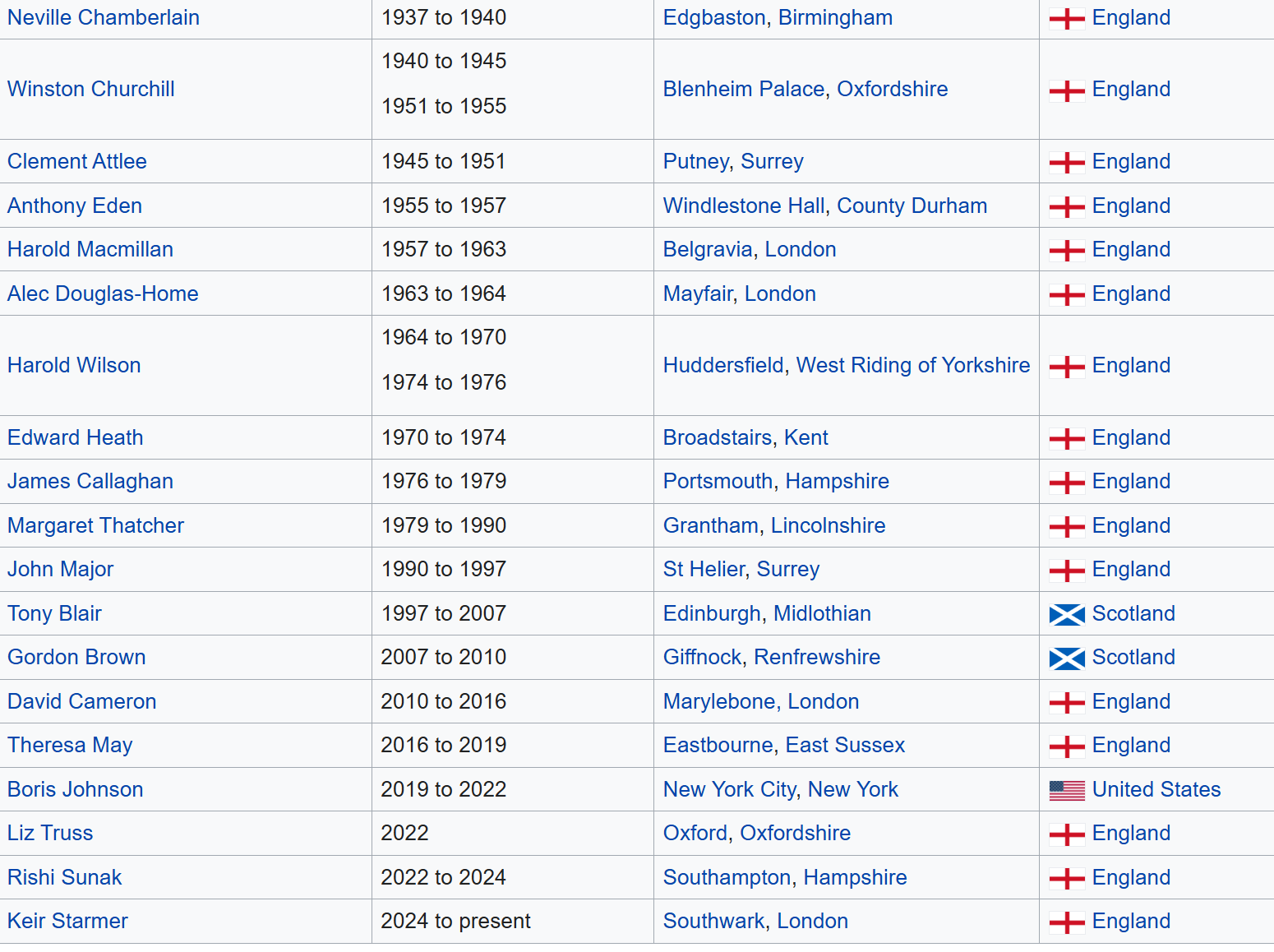
Task: Click the England flag in Winston Churchill's row
Action: pyautogui.click(x=1067, y=90)
